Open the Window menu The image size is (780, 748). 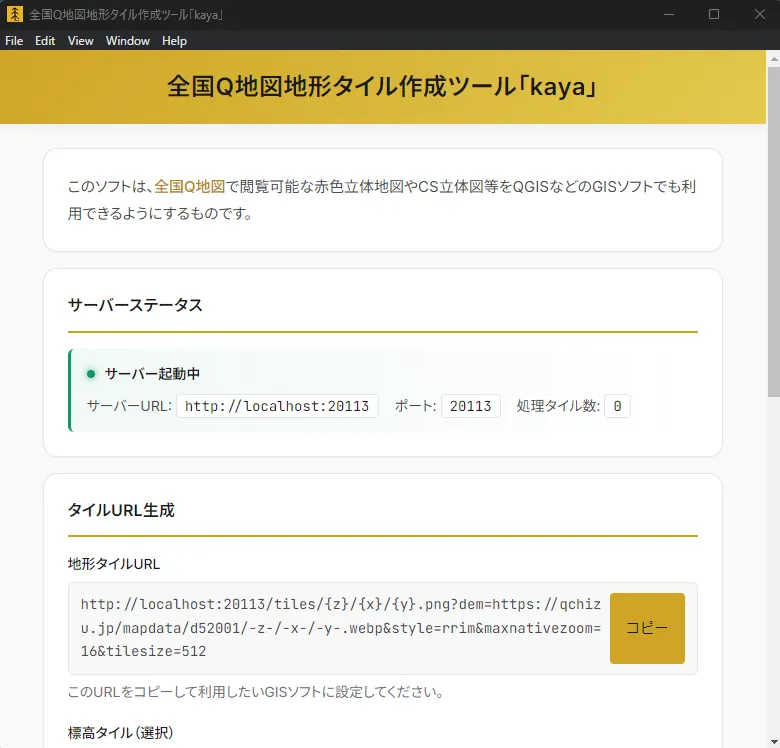tap(128, 41)
